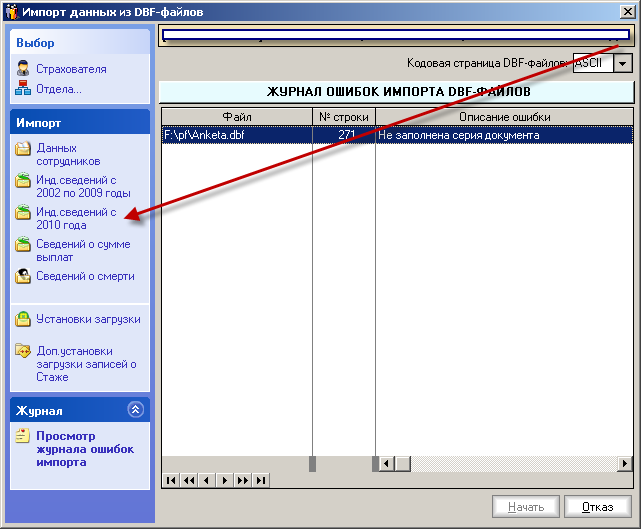641x529 pixels.
Task: Click the Отказ button
Action: tap(598, 507)
